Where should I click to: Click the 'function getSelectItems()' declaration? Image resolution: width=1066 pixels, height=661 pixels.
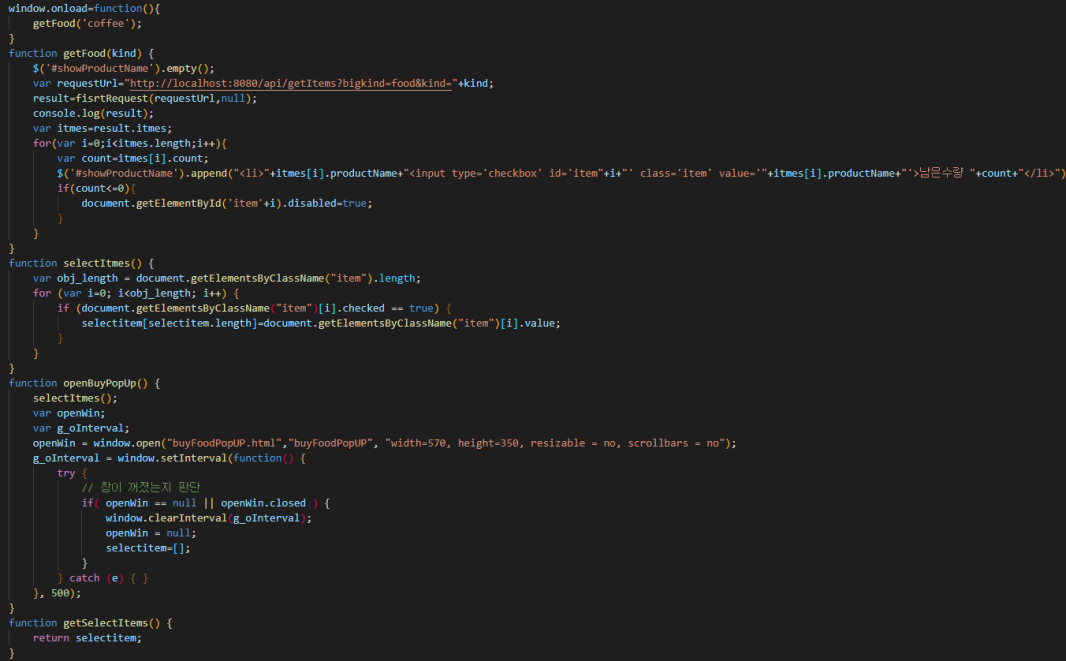[90, 622]
